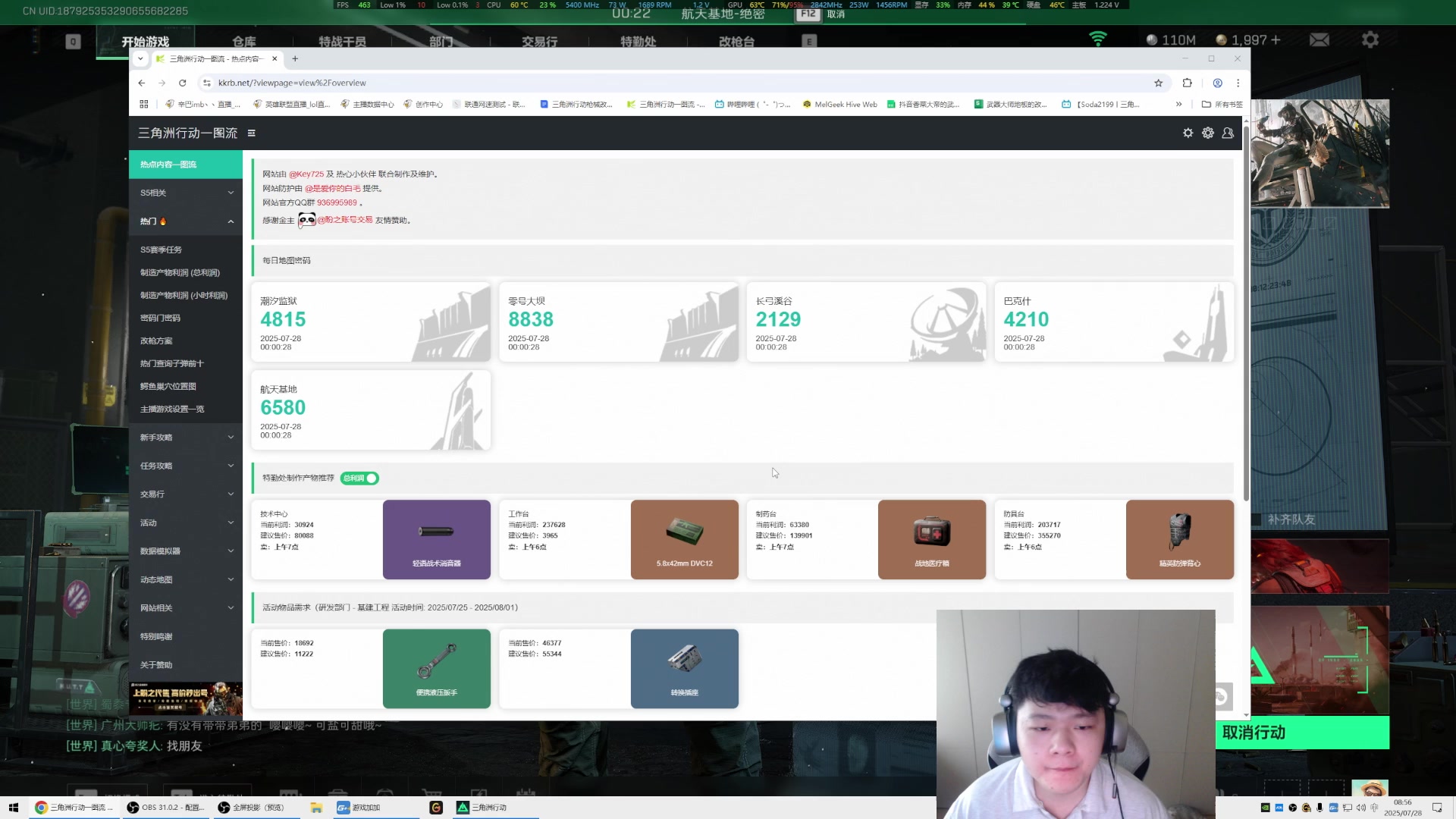Open File Explorer from taskbar
The image size is (1456, 819).
pos(316,808)
